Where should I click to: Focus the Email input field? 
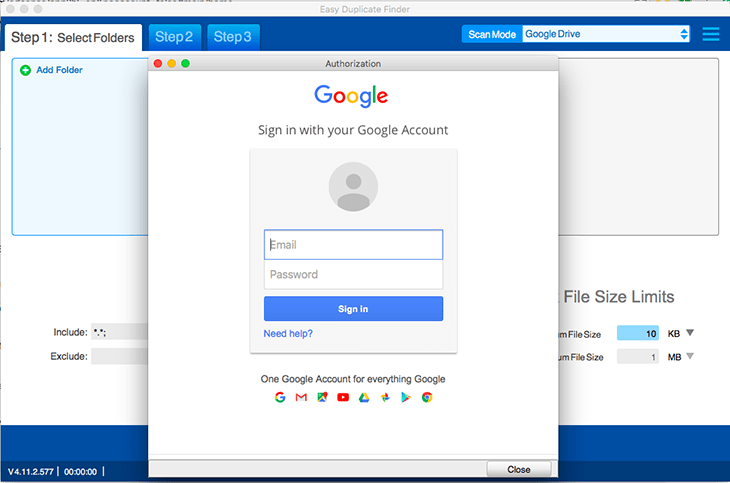pos(353,245)
